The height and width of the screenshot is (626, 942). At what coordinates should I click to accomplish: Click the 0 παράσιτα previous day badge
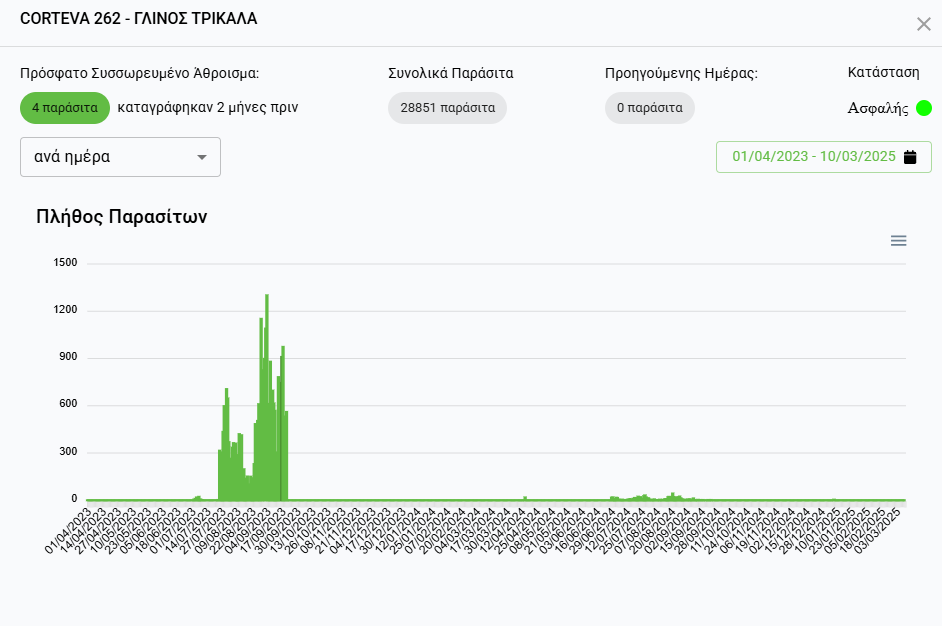(x=649, y=108)
